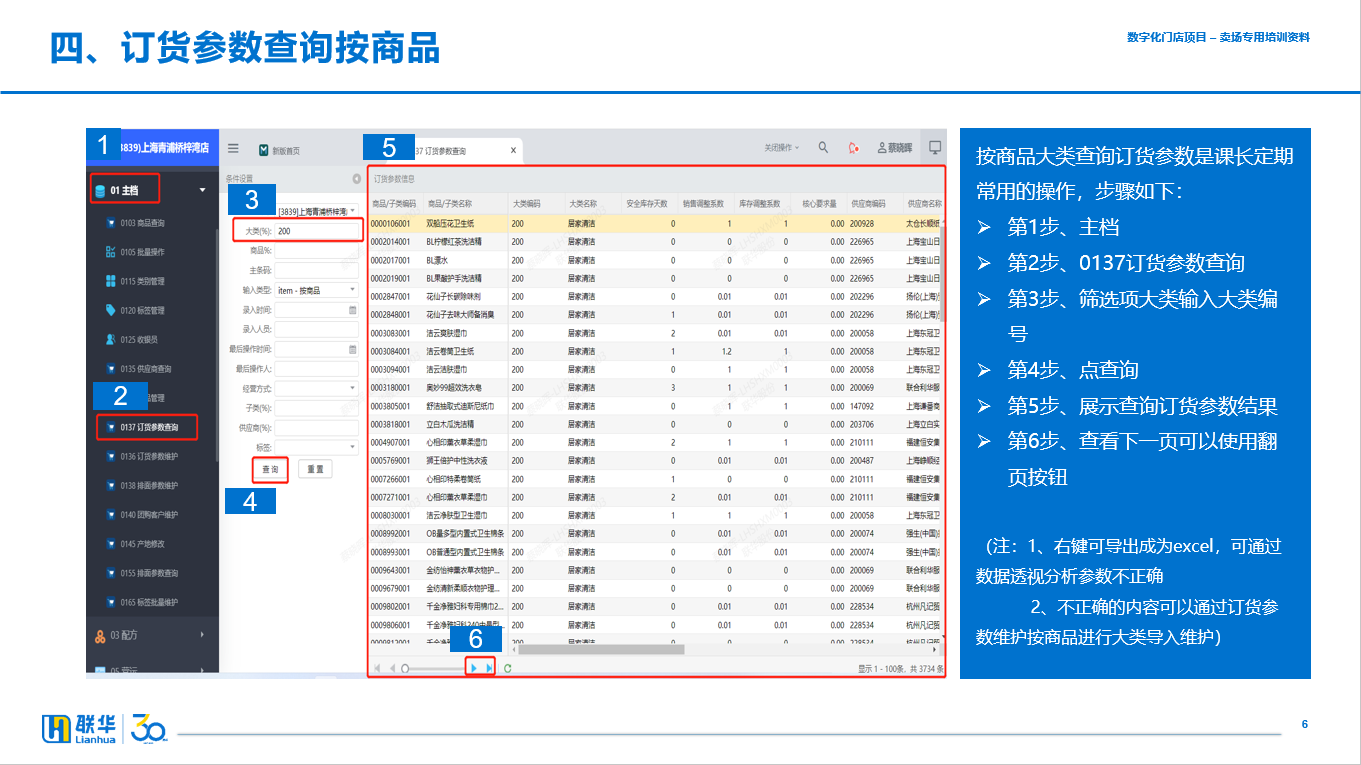Image resolution: width=1361 pixels, height=765 pixels.
Task: Click the monitor screen icon at top right
Action: 935,147
